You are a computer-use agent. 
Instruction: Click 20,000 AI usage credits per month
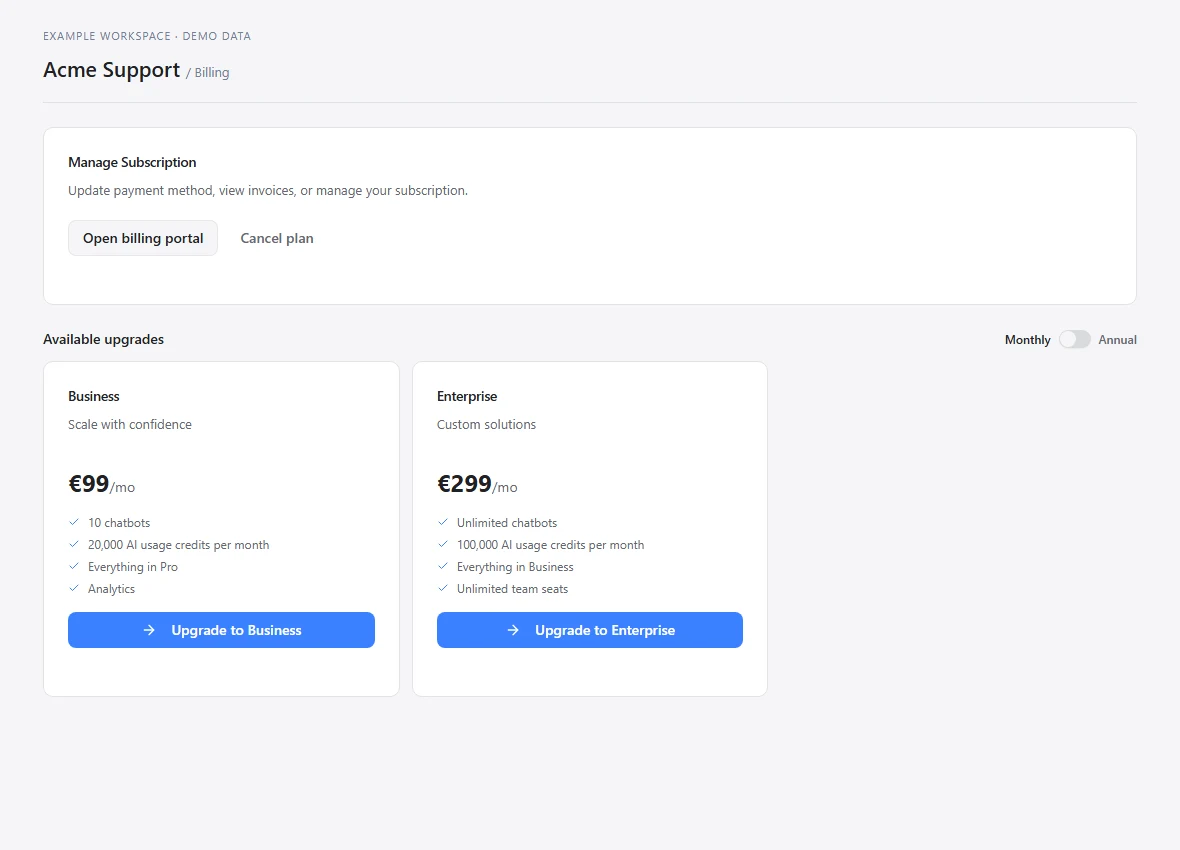pos(178,544)
